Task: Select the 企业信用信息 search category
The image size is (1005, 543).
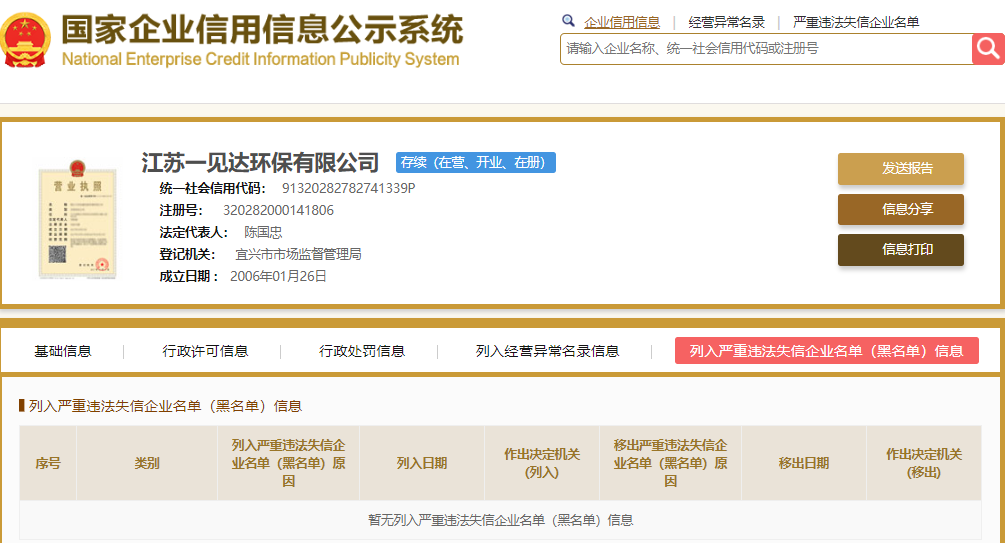Action: pyautogui.click(x=622, y=22)
